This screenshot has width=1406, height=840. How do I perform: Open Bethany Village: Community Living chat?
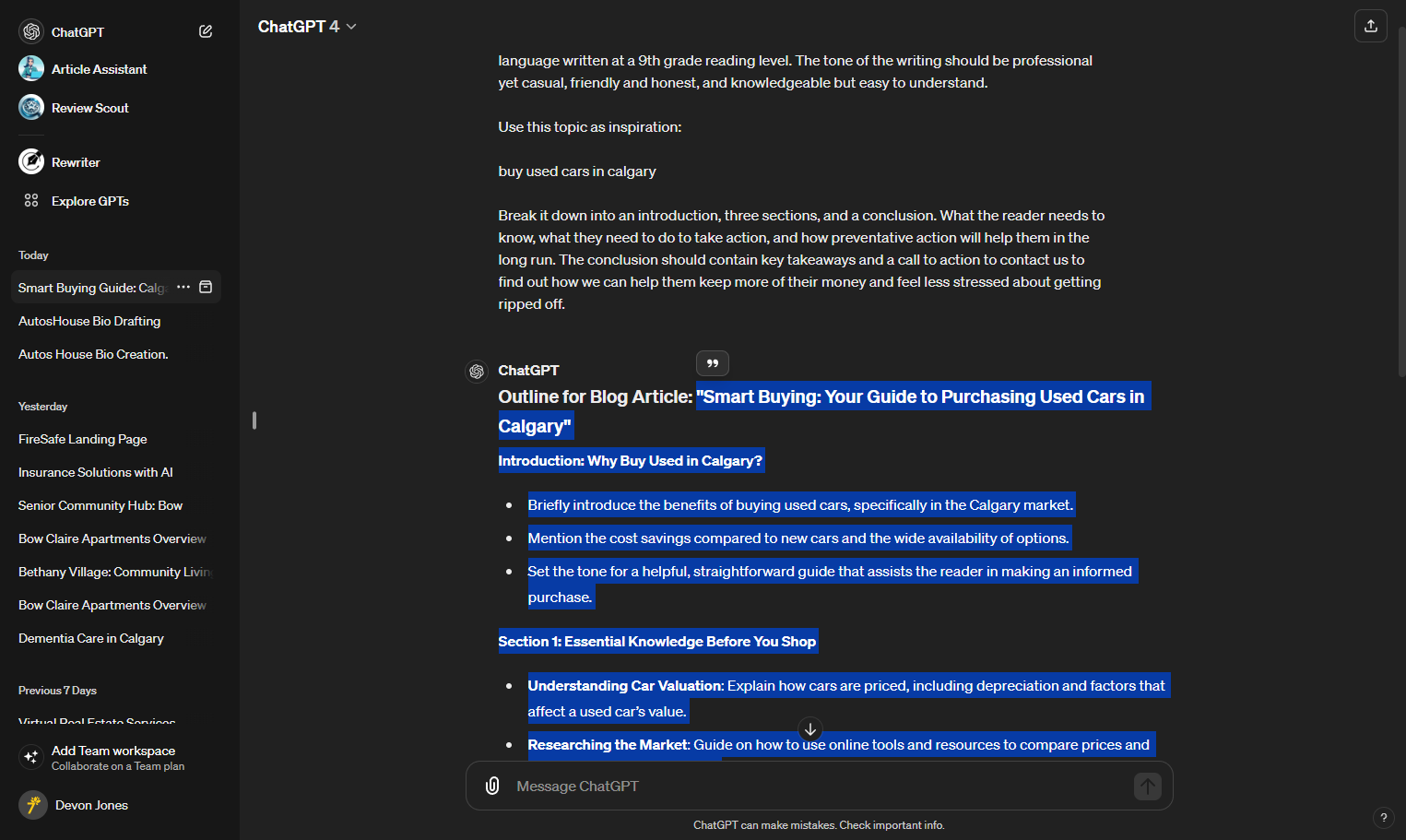115,572
